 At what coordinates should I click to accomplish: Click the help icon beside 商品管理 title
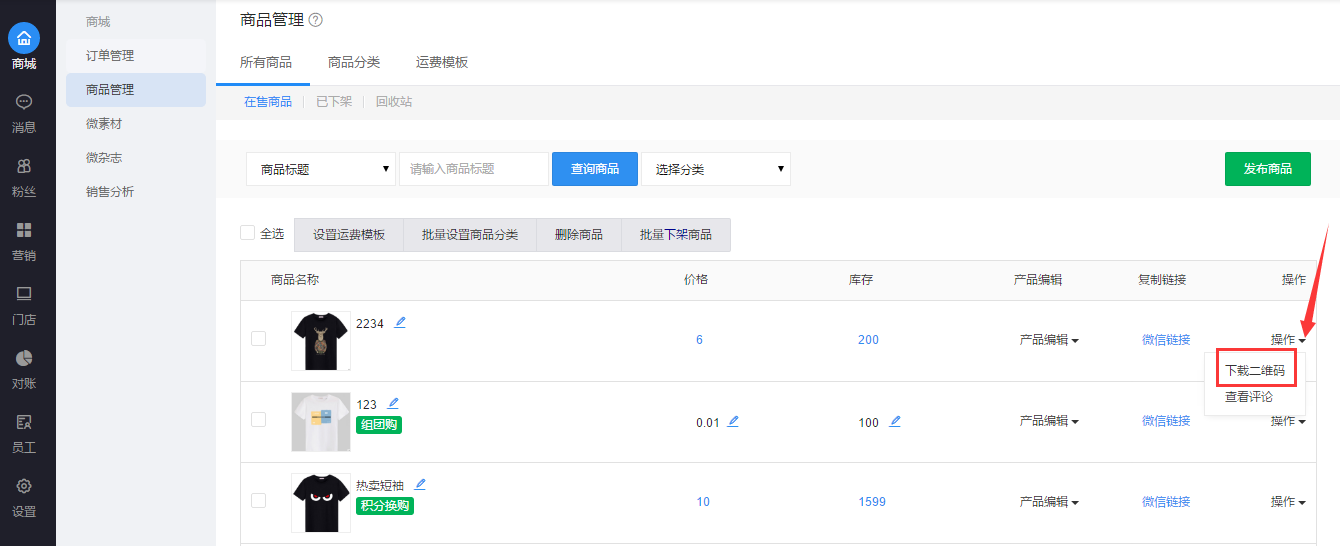(316, 20)
